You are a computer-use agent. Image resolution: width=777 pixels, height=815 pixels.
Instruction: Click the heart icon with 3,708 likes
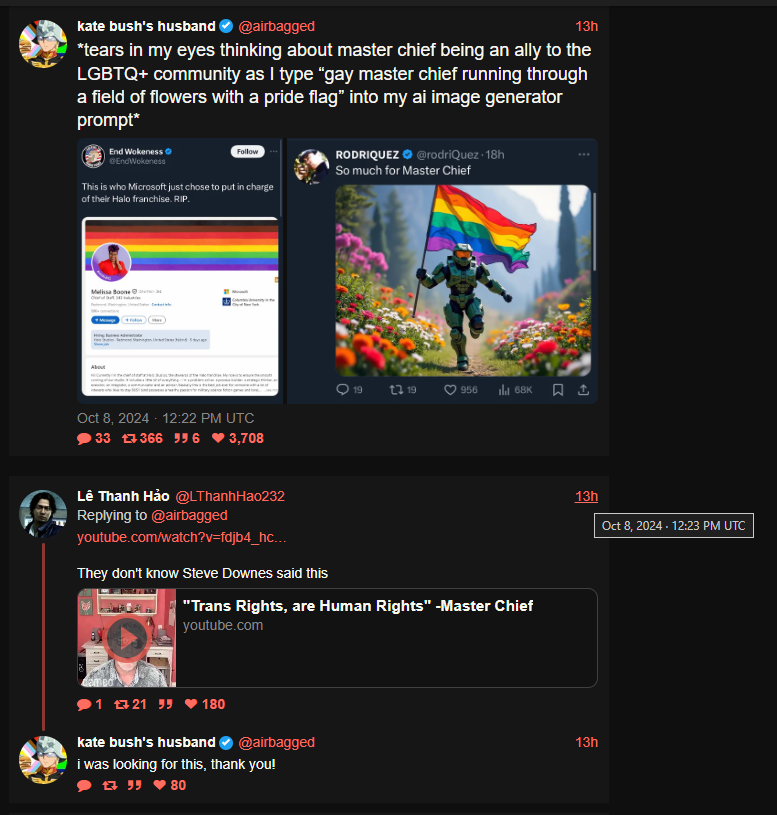[218, 438]
